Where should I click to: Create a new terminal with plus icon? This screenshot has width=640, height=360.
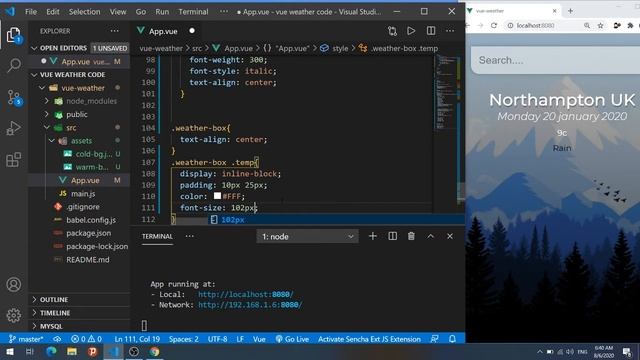pyautogui.click(x=373, y=236)
